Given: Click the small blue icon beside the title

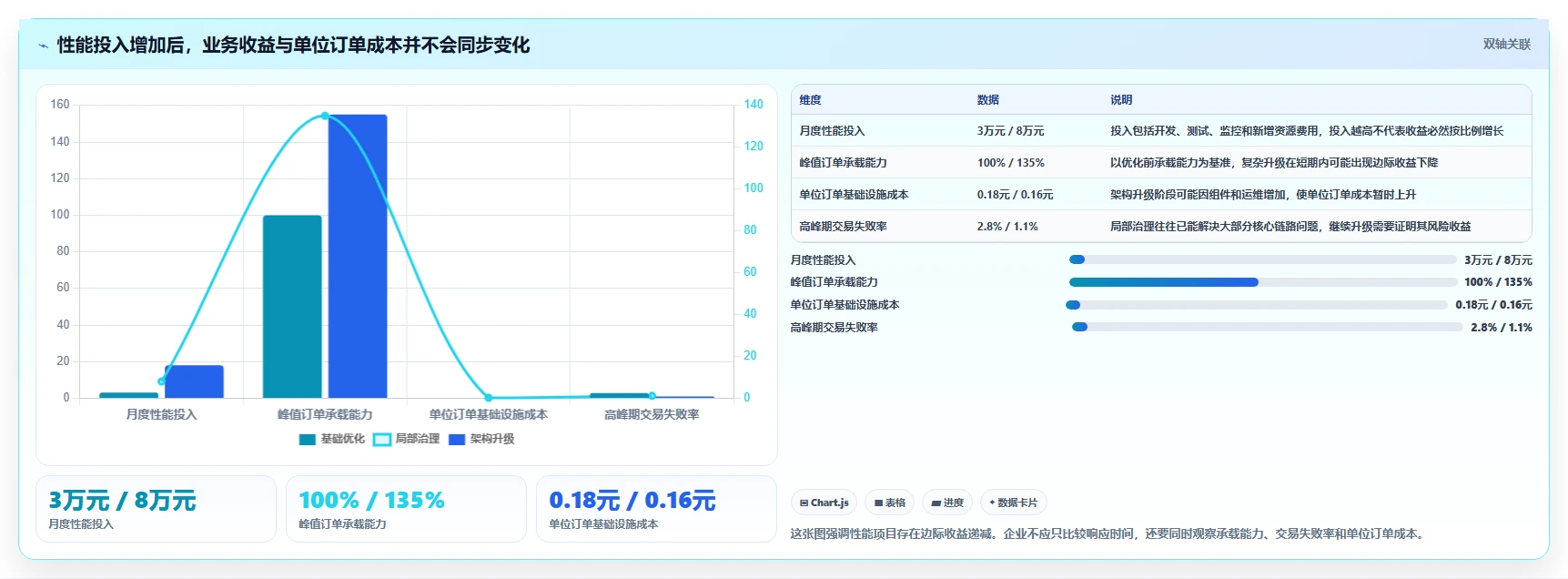Looking at the screenshot, I should (x=43, y=46).
